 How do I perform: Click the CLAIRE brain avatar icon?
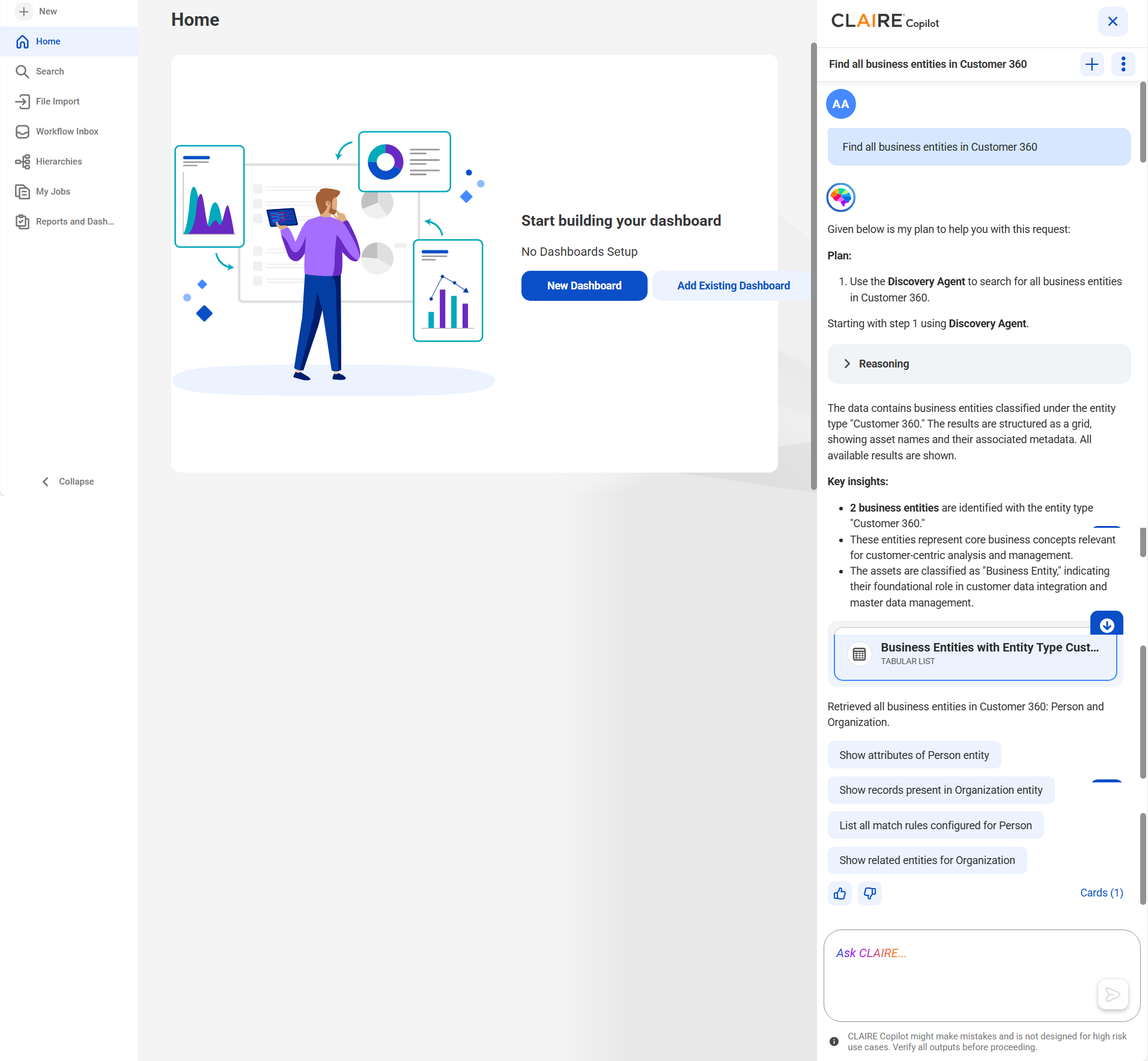(840, 198)
